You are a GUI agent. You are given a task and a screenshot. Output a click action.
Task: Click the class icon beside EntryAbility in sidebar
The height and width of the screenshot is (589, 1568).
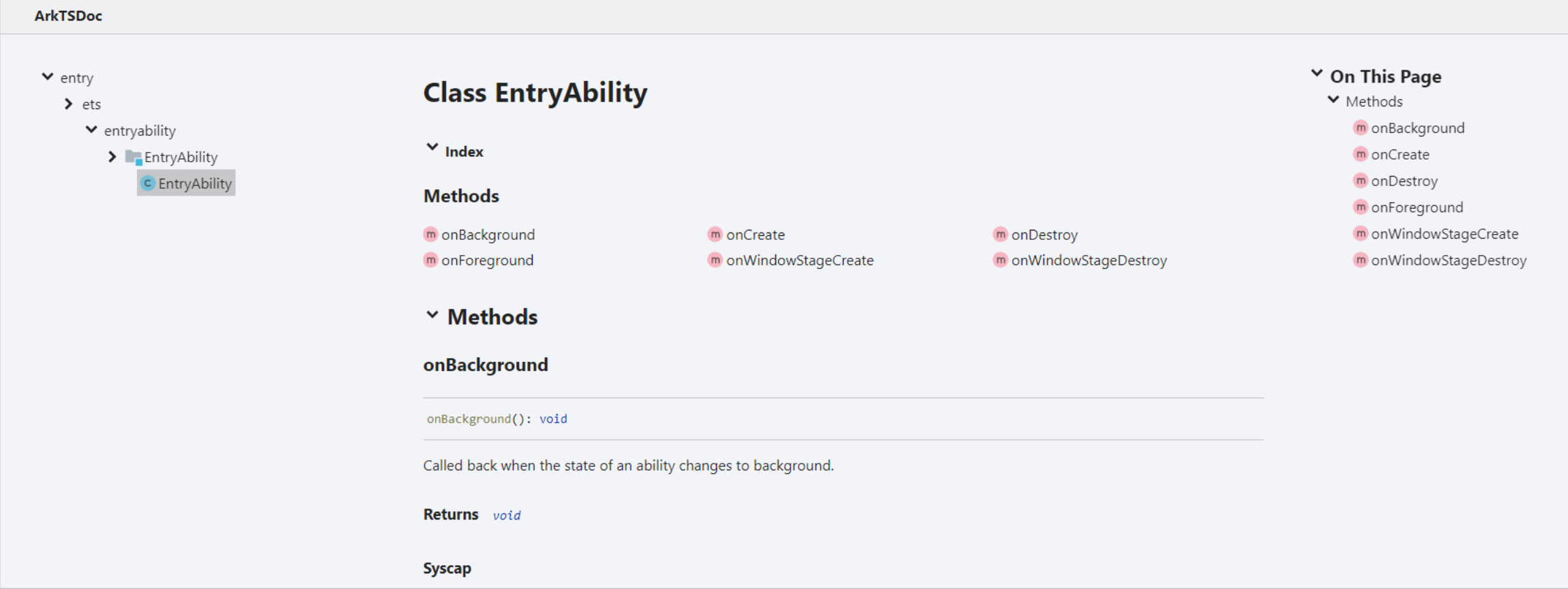pyautogui.click(x=147, y=183)
